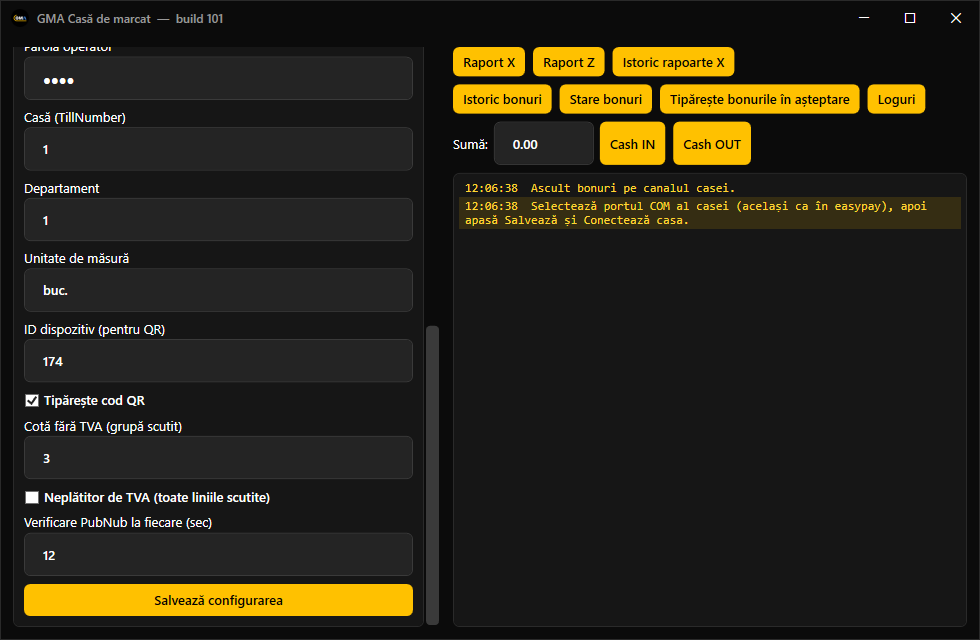The width and height of the screenshot is (980, 640).
Task: Click Tipărește bonurile în așteptare
Action: [x=759, y=99]
